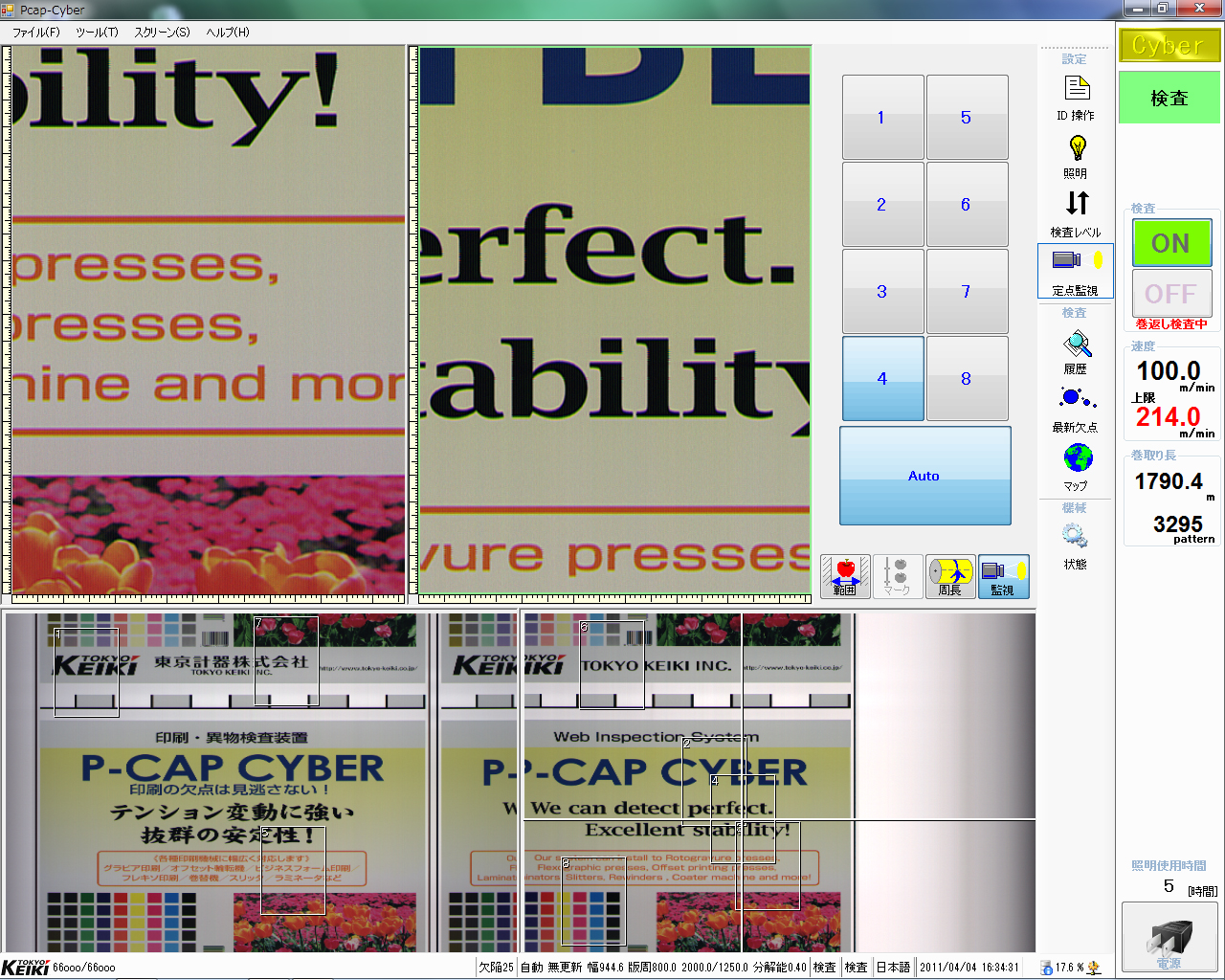The height and width of the screenshot is (980, 1225).
Task: Click region box 6 near TOKYO KEIKI INC.
Action: [612, 665]
